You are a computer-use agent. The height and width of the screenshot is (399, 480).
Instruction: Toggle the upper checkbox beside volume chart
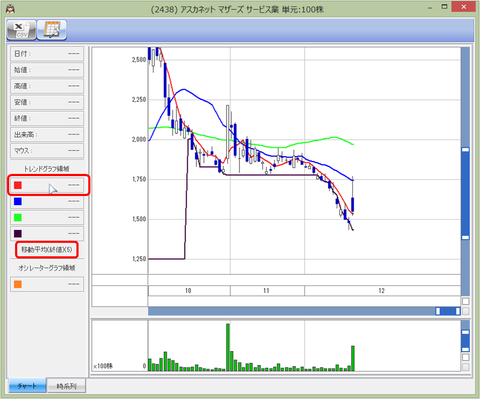tap(466, 357)
